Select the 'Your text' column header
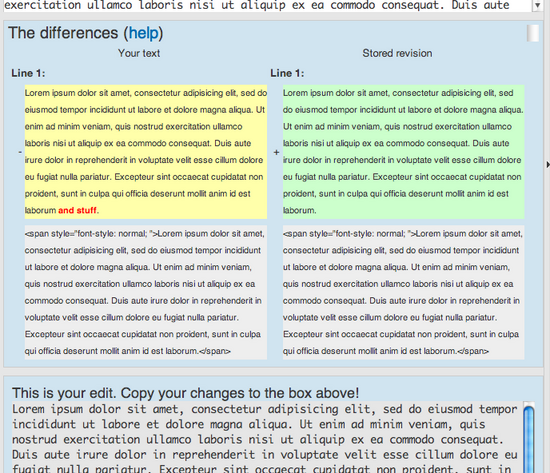Viewport: 550px width, 473px height. tap(139, 53)
